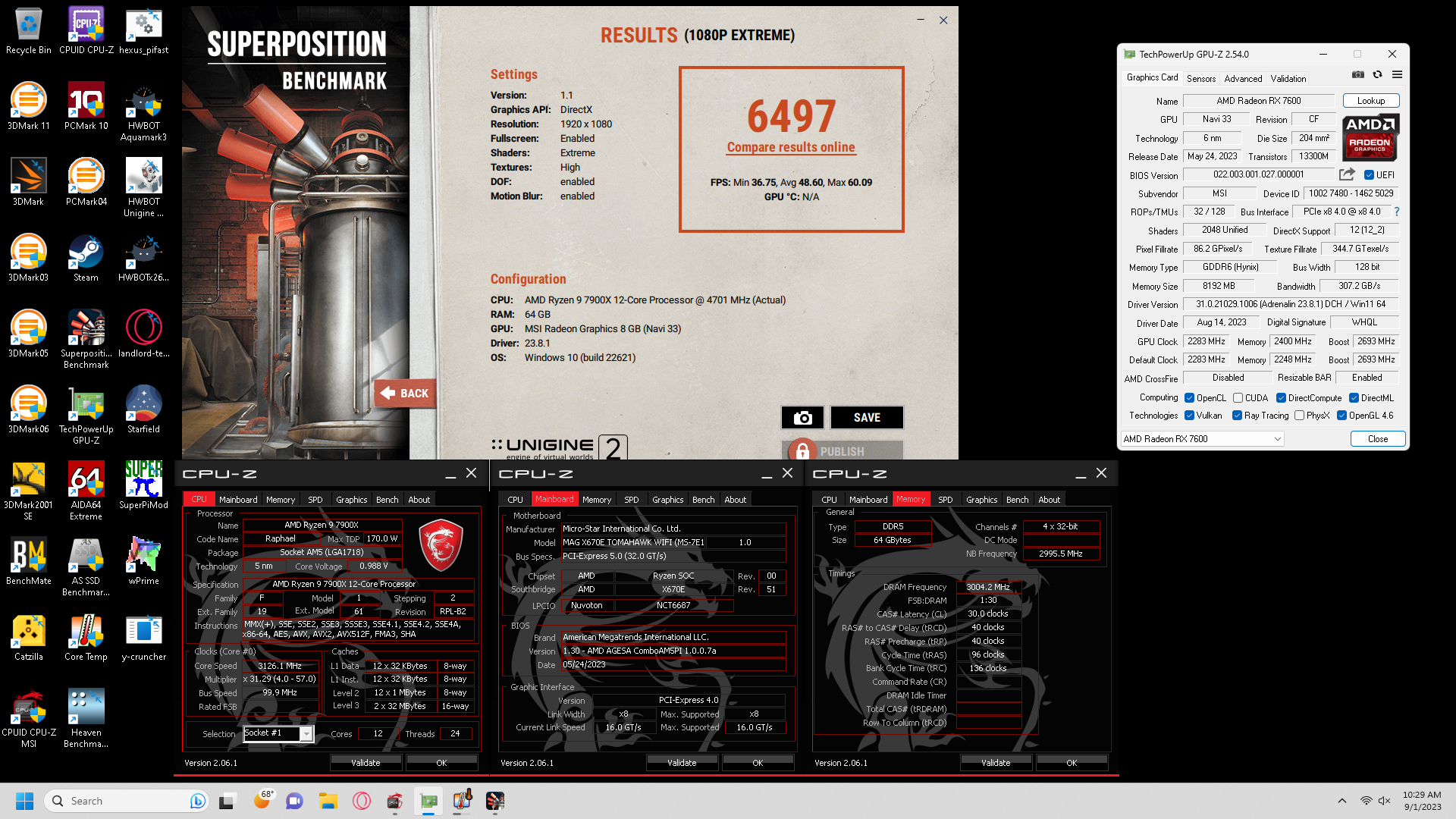Open Bench tab in first CPU-Z window
Image resolution: width=1456 pixels, height=819 pixels.
387,500
